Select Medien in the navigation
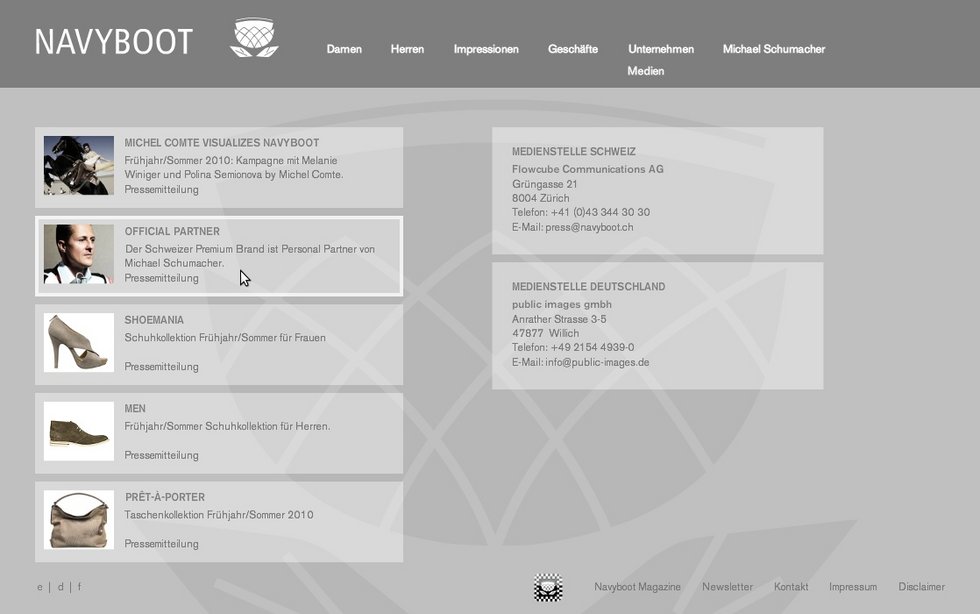980x614 pixels. (x=646, y=71)
